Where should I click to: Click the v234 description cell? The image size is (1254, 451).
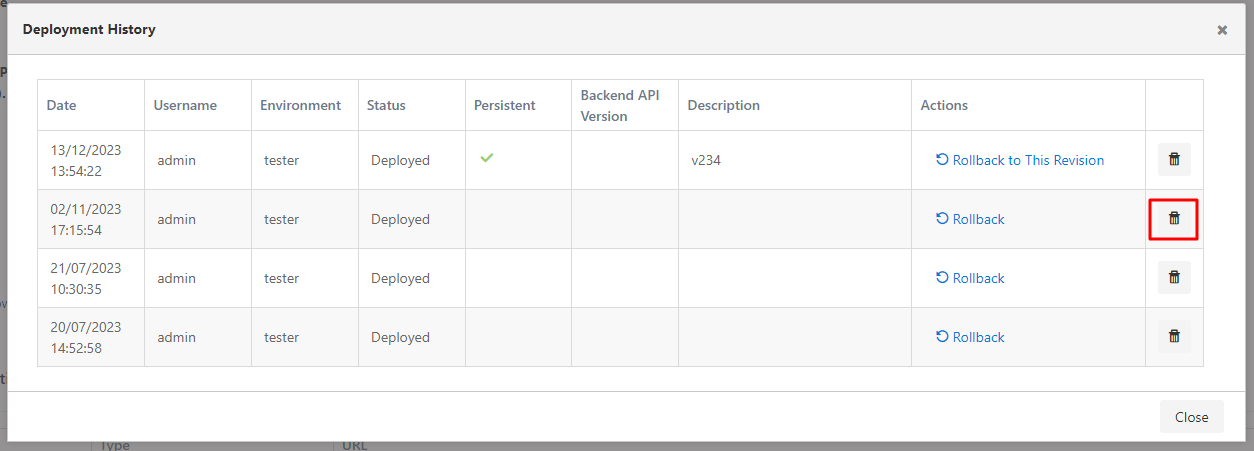click(x=706, y=160)
